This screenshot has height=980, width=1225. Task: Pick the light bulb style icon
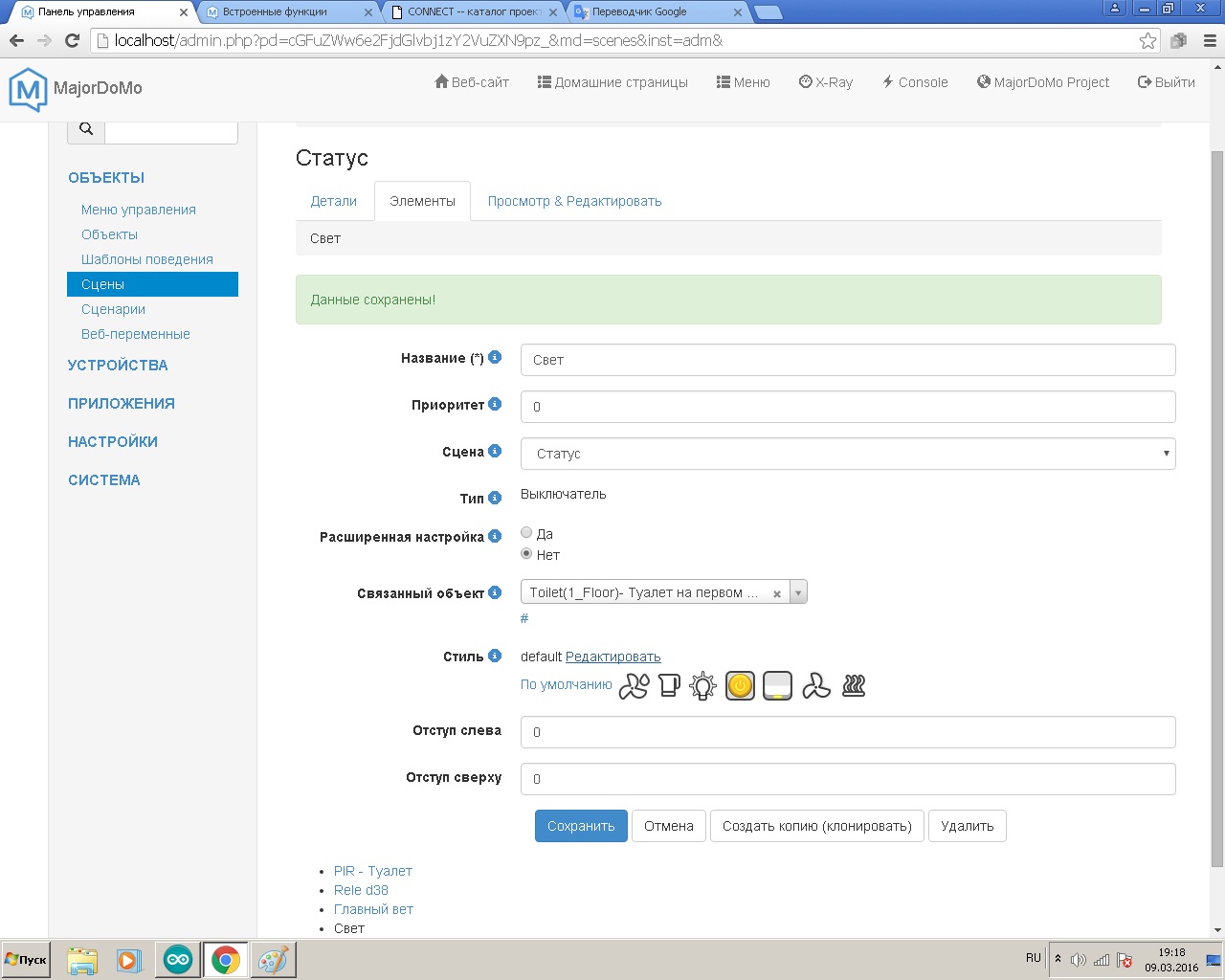(703, 686)
